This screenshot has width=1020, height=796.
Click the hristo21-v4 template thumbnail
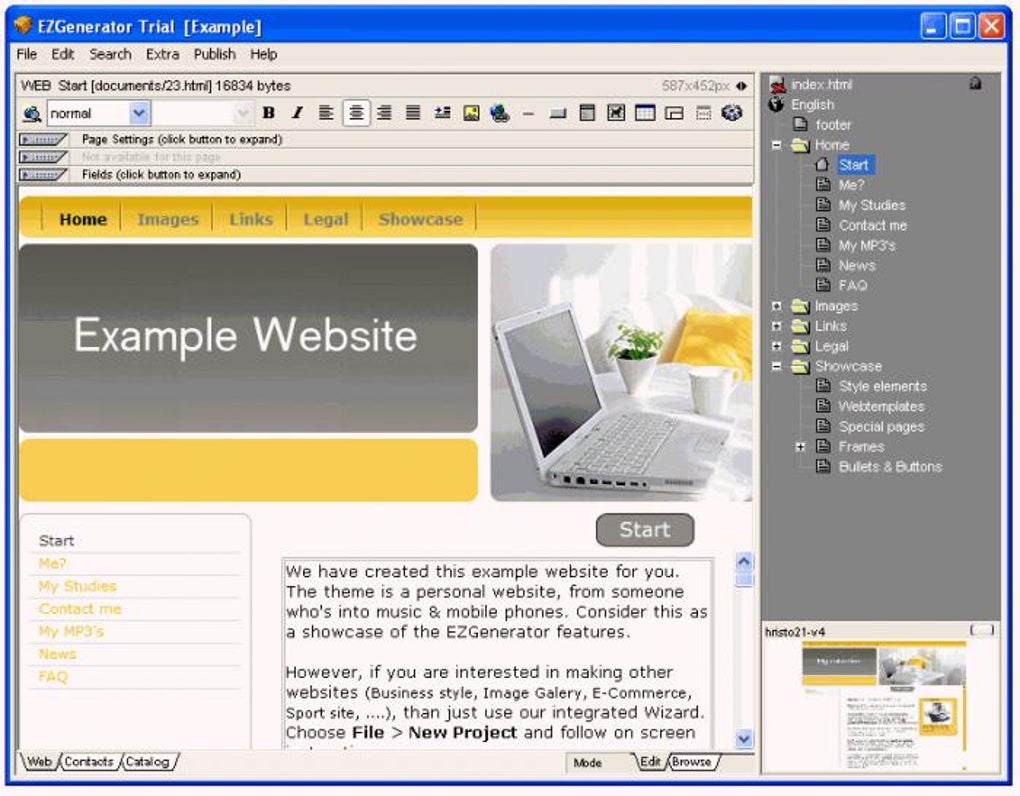883,705
